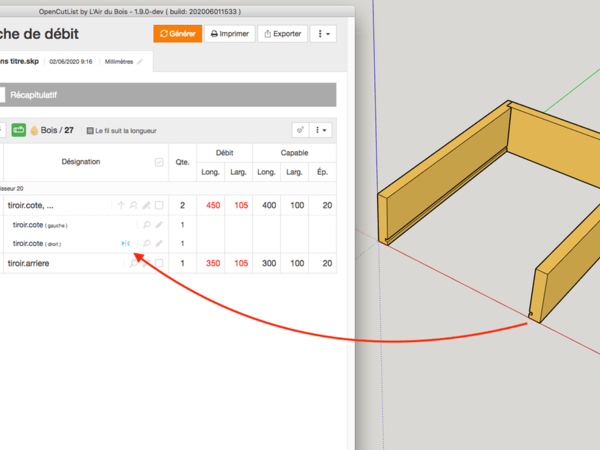
Task: Open the top-right three-dots options dropdown
Action: (324, 33)
